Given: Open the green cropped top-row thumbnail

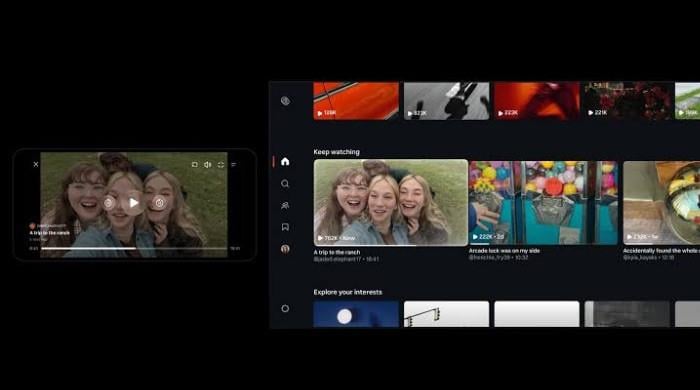Looking at the screenshot, I should [x=688, y=100].
